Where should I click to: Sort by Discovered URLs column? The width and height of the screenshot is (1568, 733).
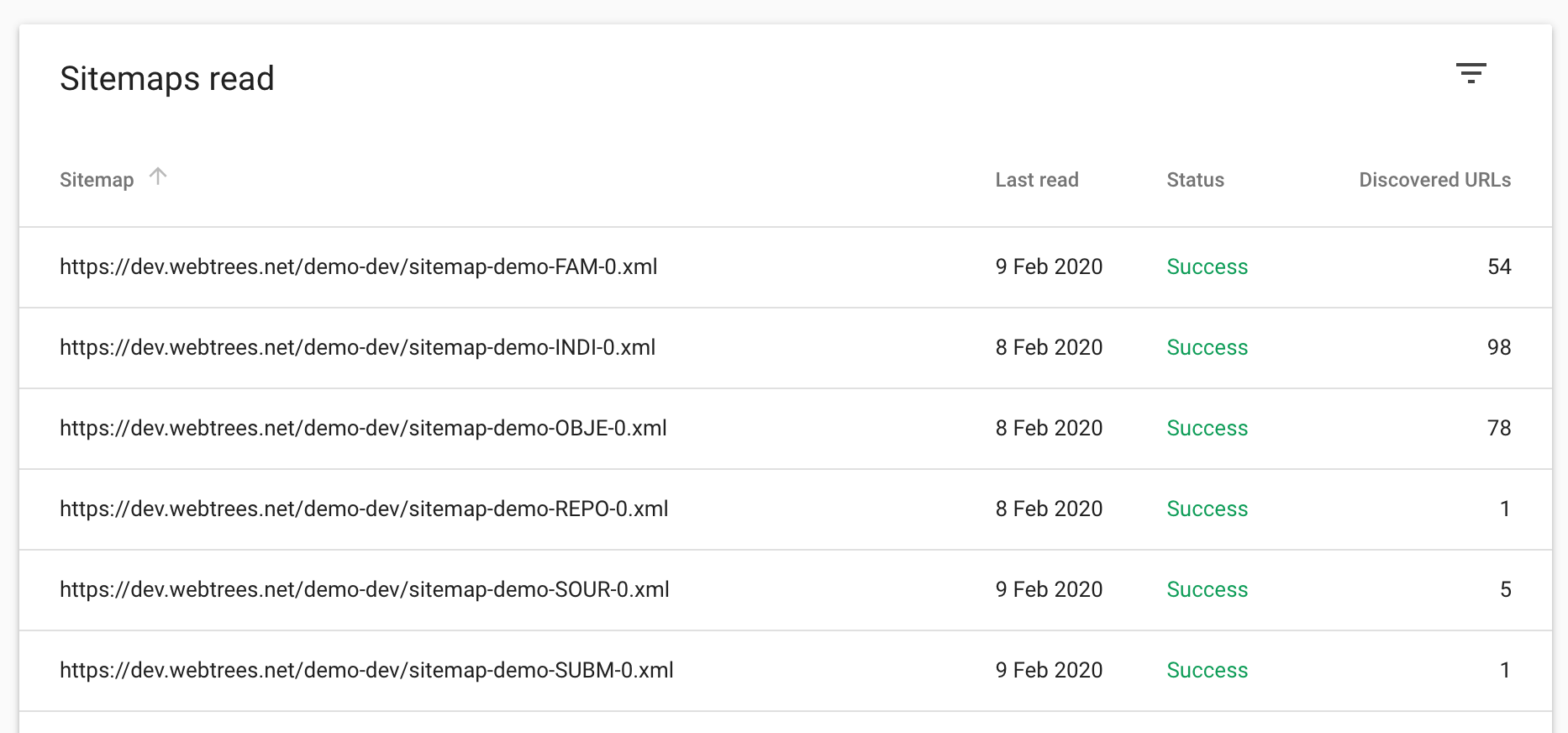pyautogui.click(x=1434, y=180)
